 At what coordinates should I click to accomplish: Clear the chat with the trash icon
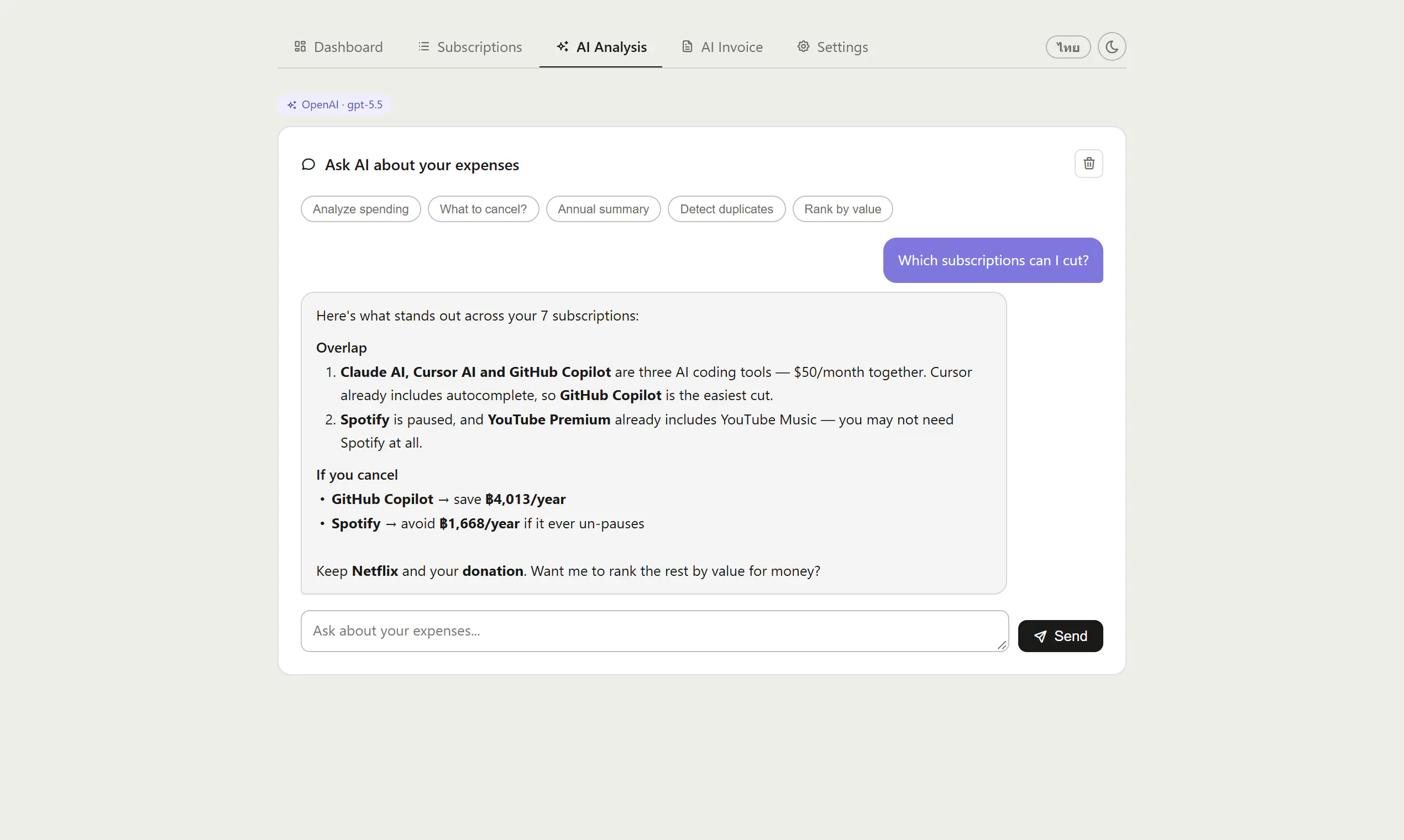point(1089,164)
